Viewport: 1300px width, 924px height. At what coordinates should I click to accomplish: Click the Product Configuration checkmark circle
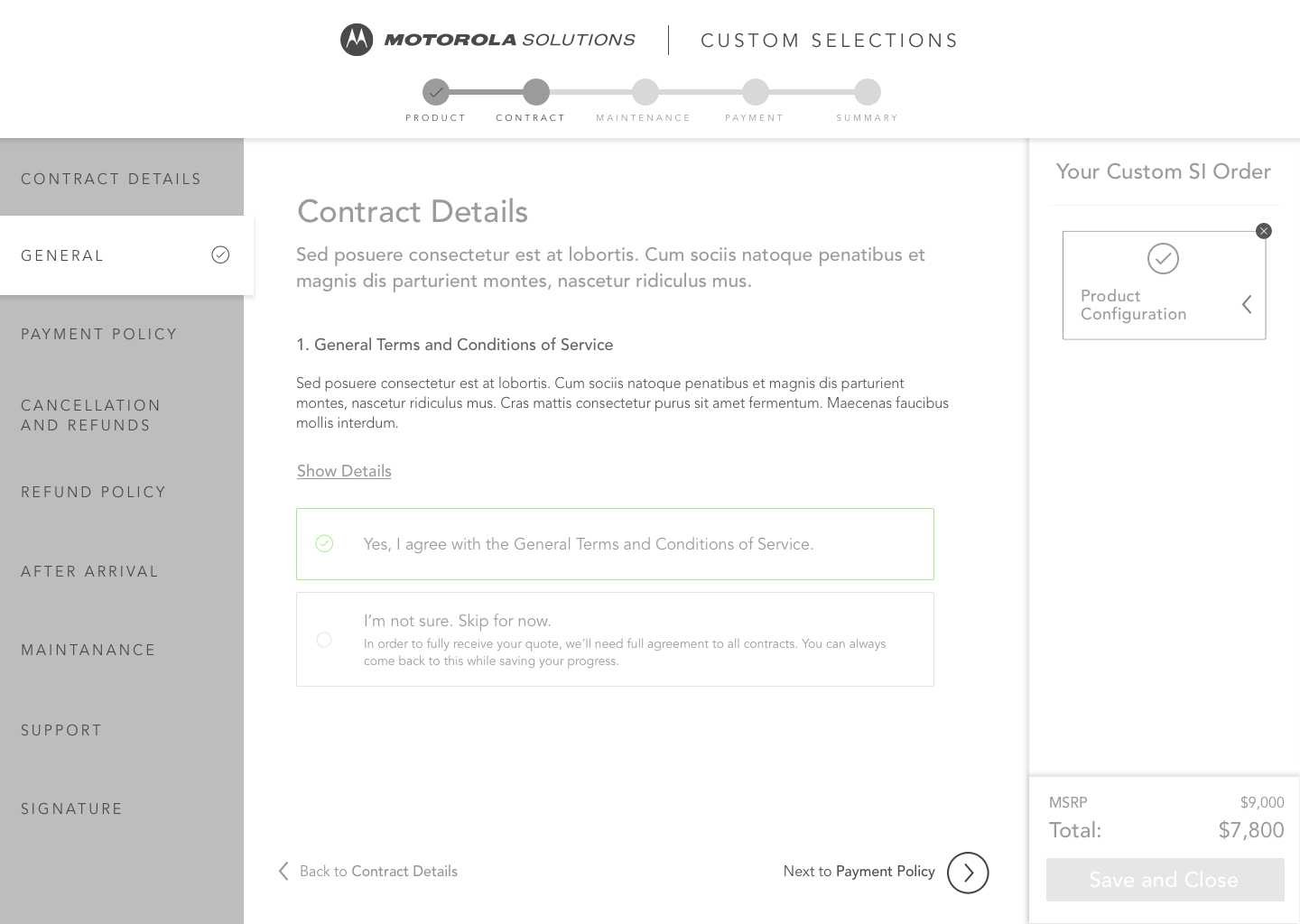1163,259
